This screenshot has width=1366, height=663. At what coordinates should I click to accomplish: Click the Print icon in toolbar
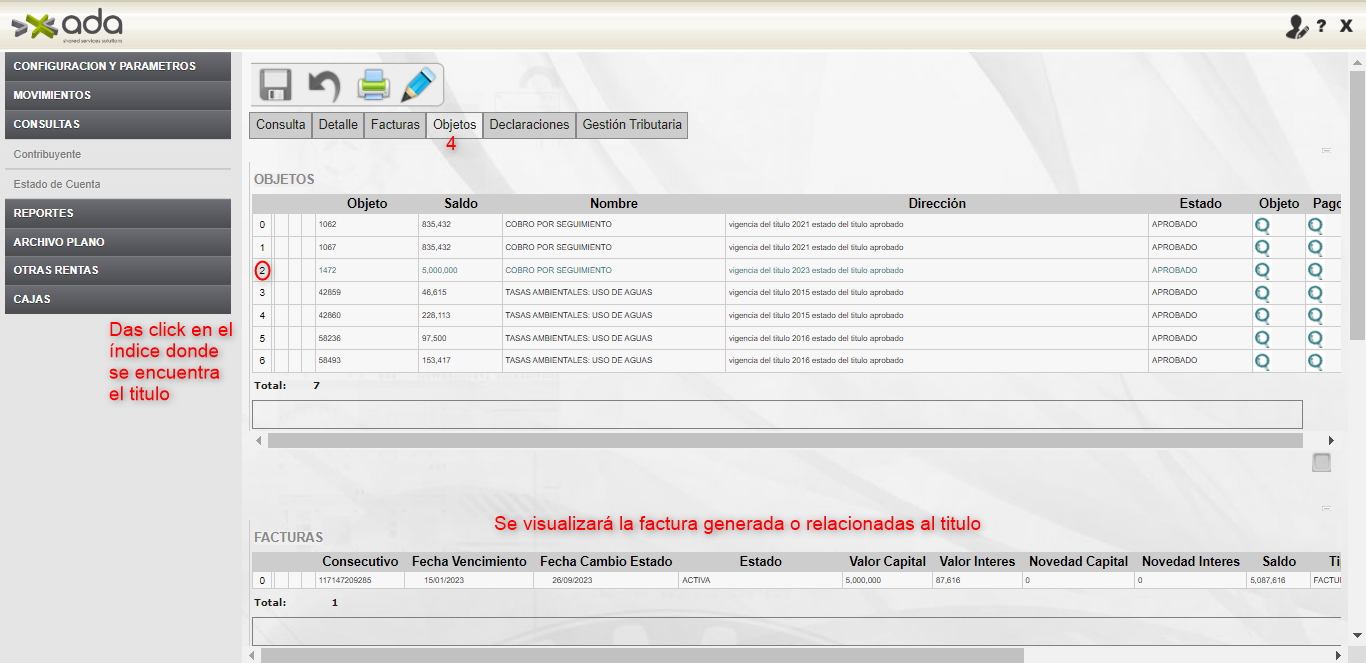tap(373, 85)
